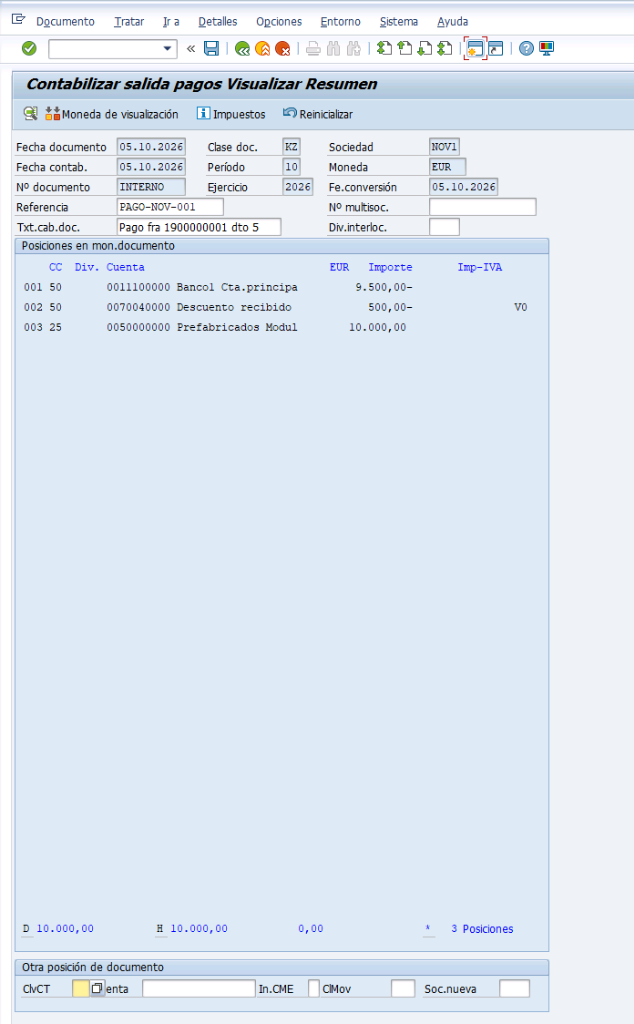Screen dimensions: 634x1024
Task: Click the Fecha documento field
Action: (151, 147)
